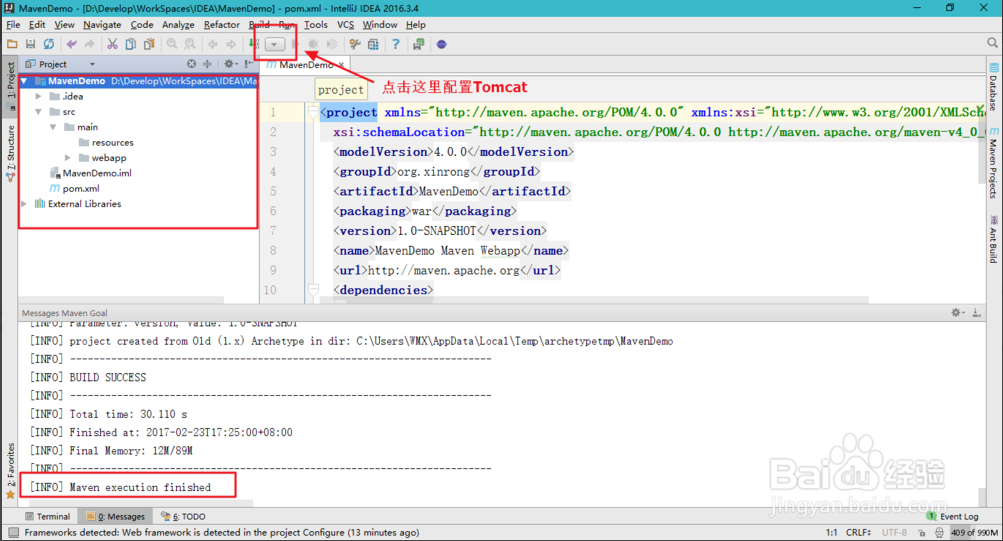Open Structure side tool window

pyautogui.click(x=10, y=153)
